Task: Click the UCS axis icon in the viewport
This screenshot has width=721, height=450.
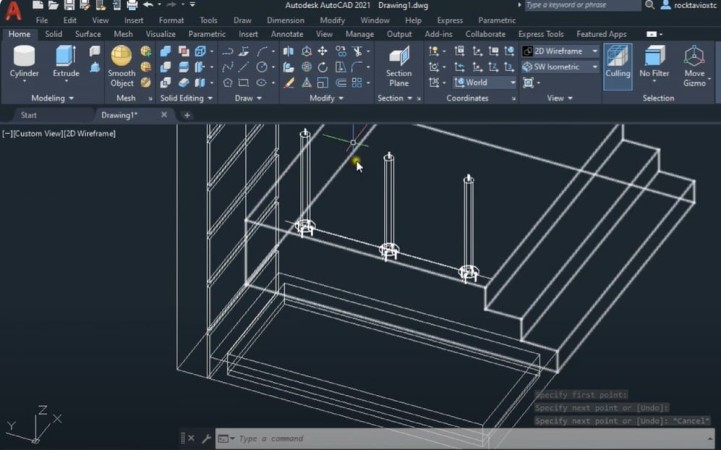Action: click(35, 425)
